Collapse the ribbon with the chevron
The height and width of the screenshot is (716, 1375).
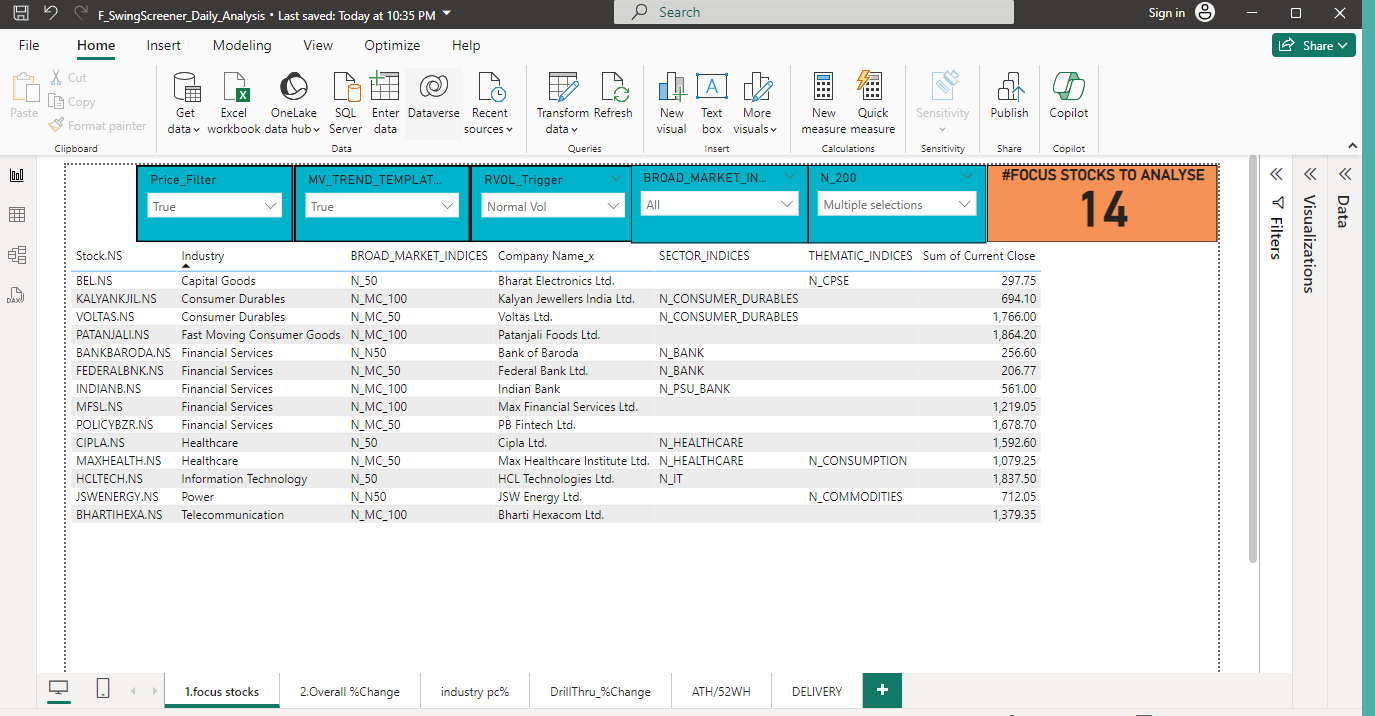pyautogui.click(x=1353, y=148)
